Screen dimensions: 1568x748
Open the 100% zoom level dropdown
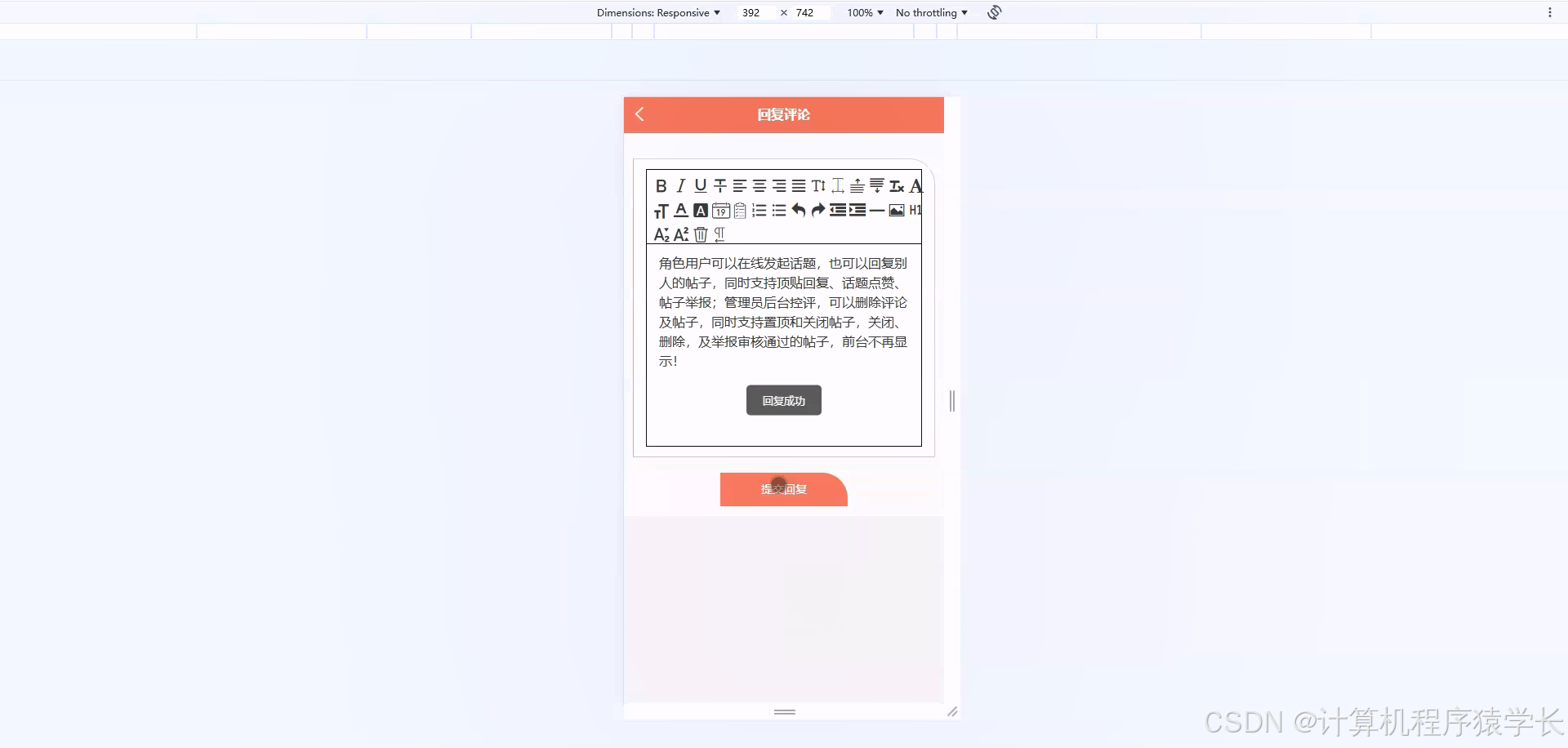click(862, 12)
